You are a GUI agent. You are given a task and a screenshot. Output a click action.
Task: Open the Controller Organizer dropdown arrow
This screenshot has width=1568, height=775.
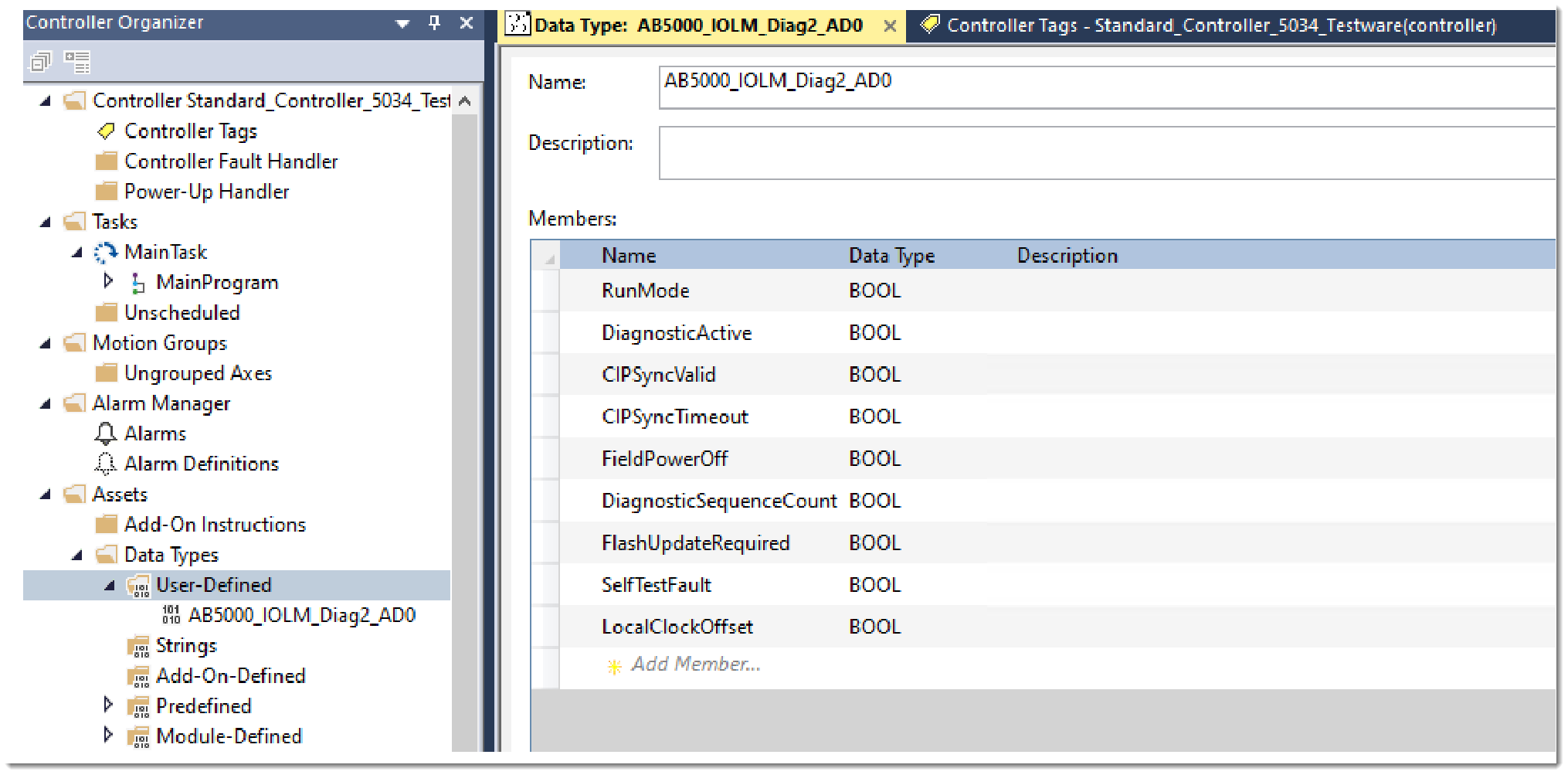(402, 24)
